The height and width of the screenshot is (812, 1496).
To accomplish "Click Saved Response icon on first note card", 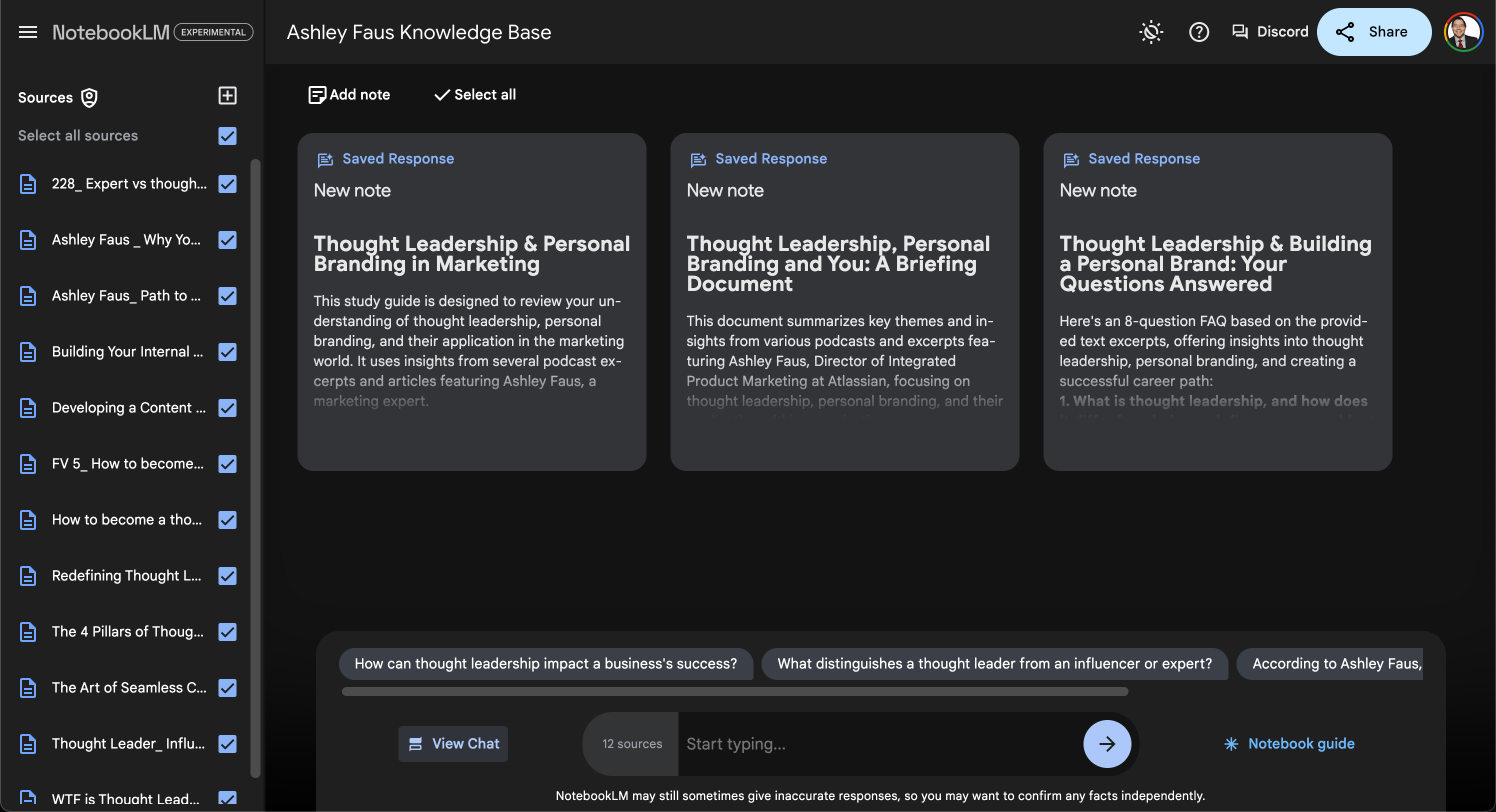I will click(325, 159).
